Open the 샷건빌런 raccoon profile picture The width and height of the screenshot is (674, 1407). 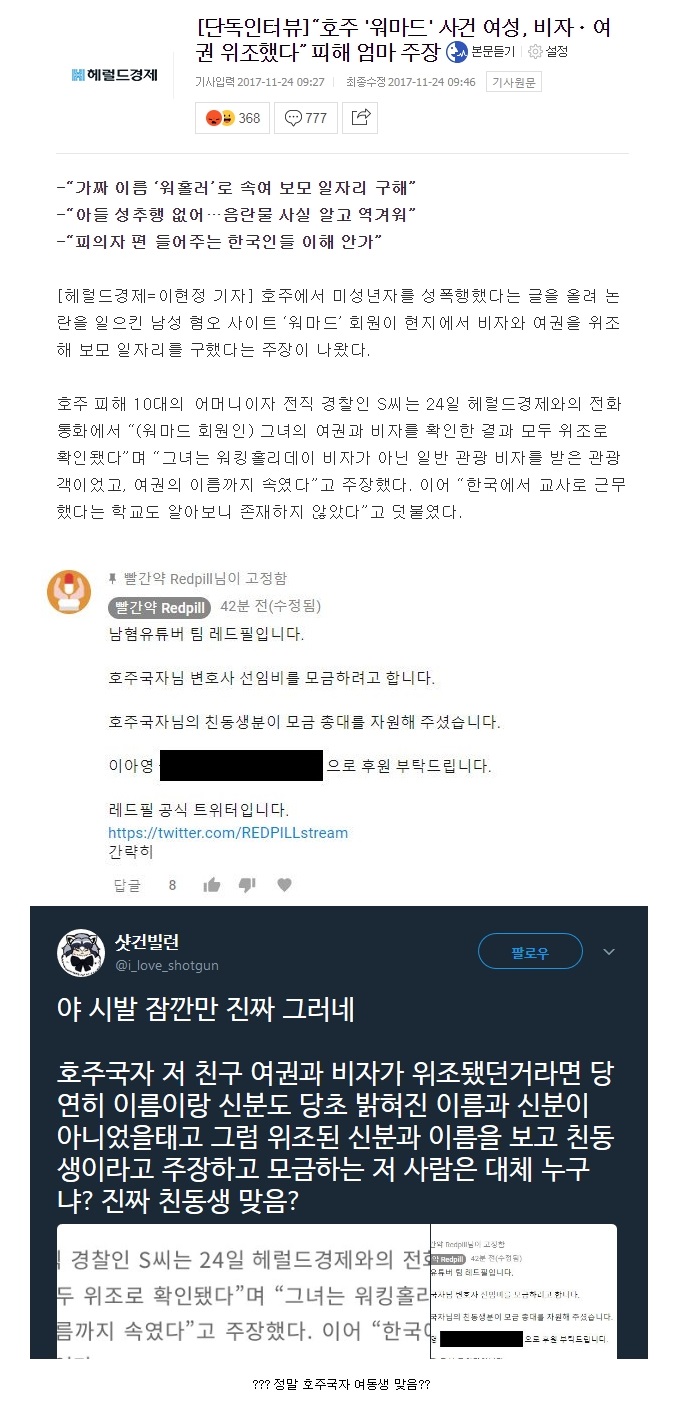click(x=81, y=953)
